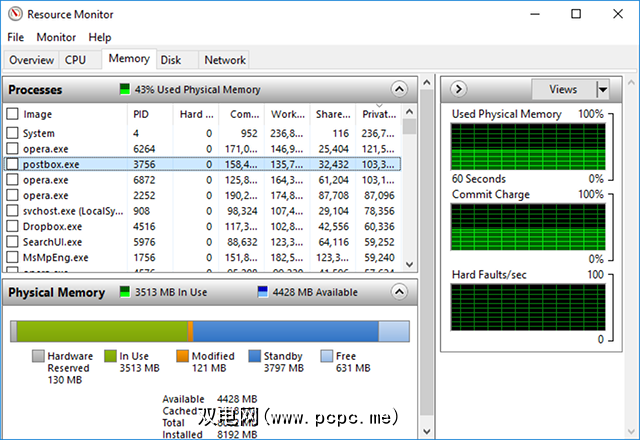Check the opera.exe PID 6264 checkbox
Viewport: 640px width, 440px height.
point(13,148)
